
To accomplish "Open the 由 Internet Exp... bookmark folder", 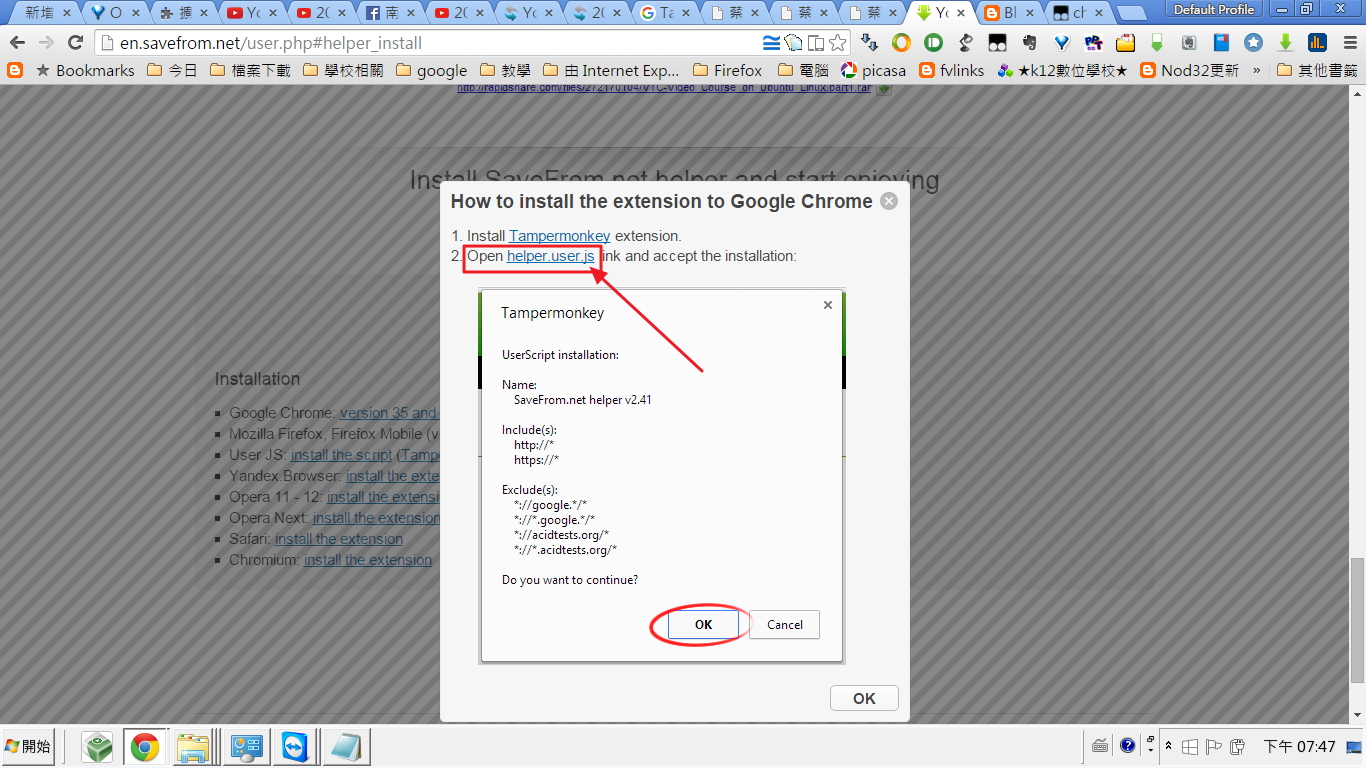I will point(611,70).
